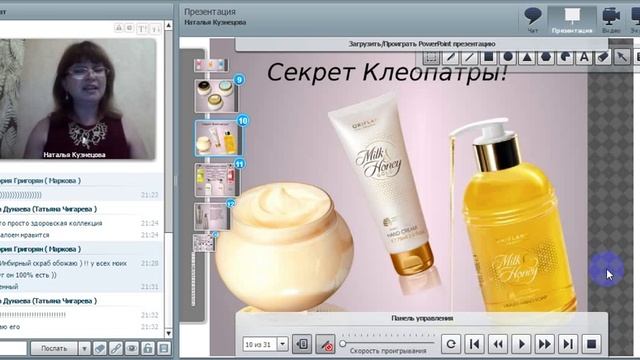Click the chat message 'Имбирный скраб обожаю'
The width and height of the screenshot is (640, 360).
[x=63, y=263]
